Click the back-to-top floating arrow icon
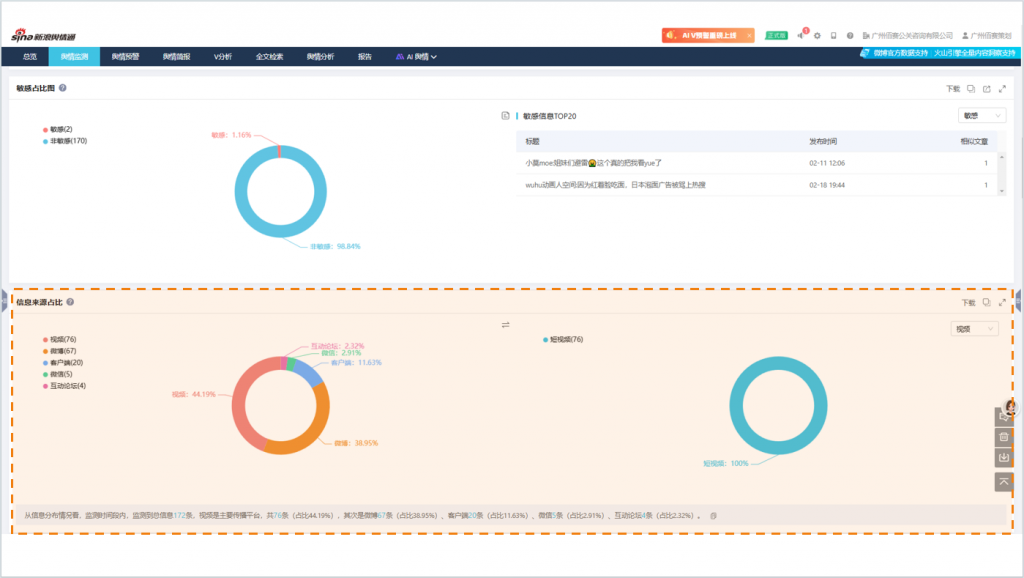Viewport: 1024px width, 578px height. (x=1004, y=482)
